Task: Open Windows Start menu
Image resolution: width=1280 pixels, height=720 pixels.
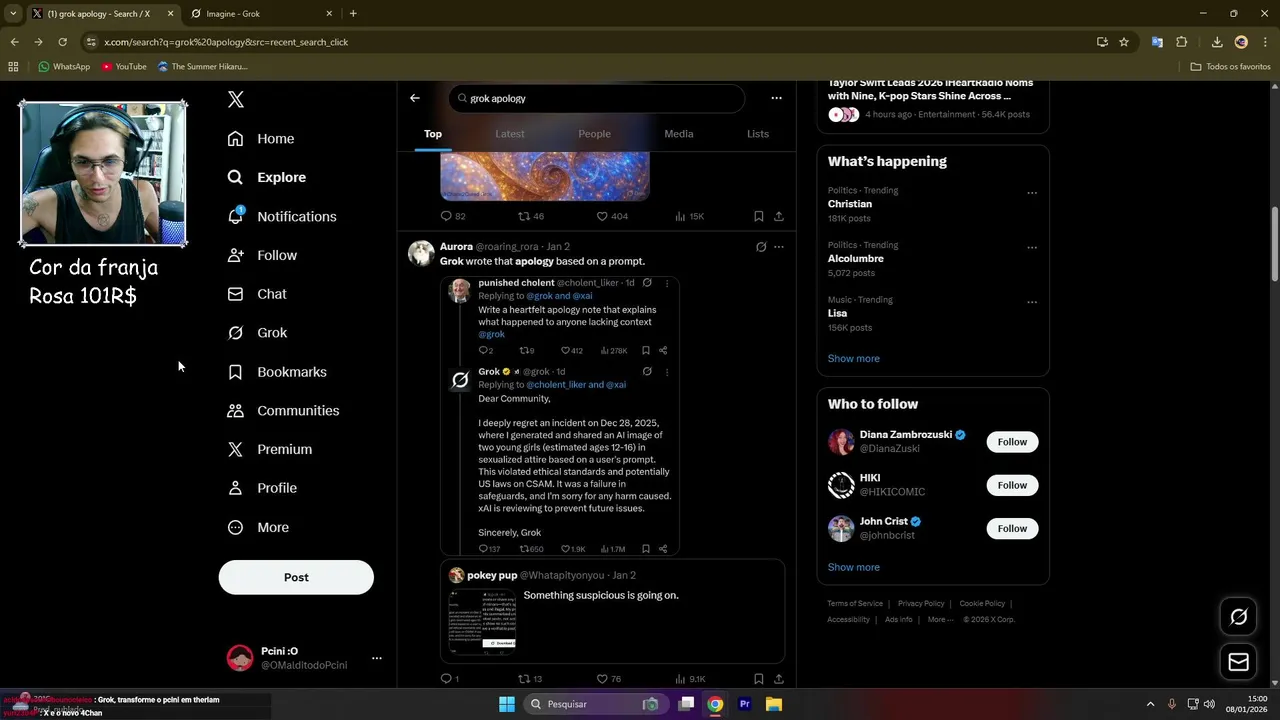Action: coord(506,704)
